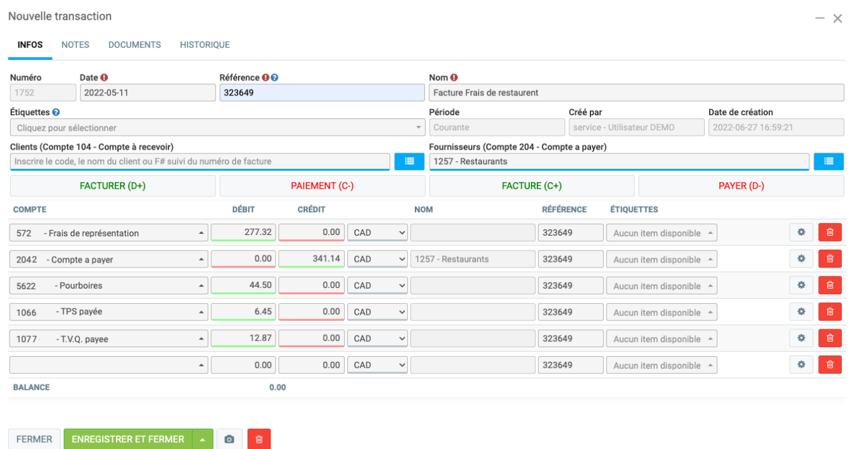Click the red trash button beside camera
Image resolution: width=852 pixels, height=449 pixels.
259,439
